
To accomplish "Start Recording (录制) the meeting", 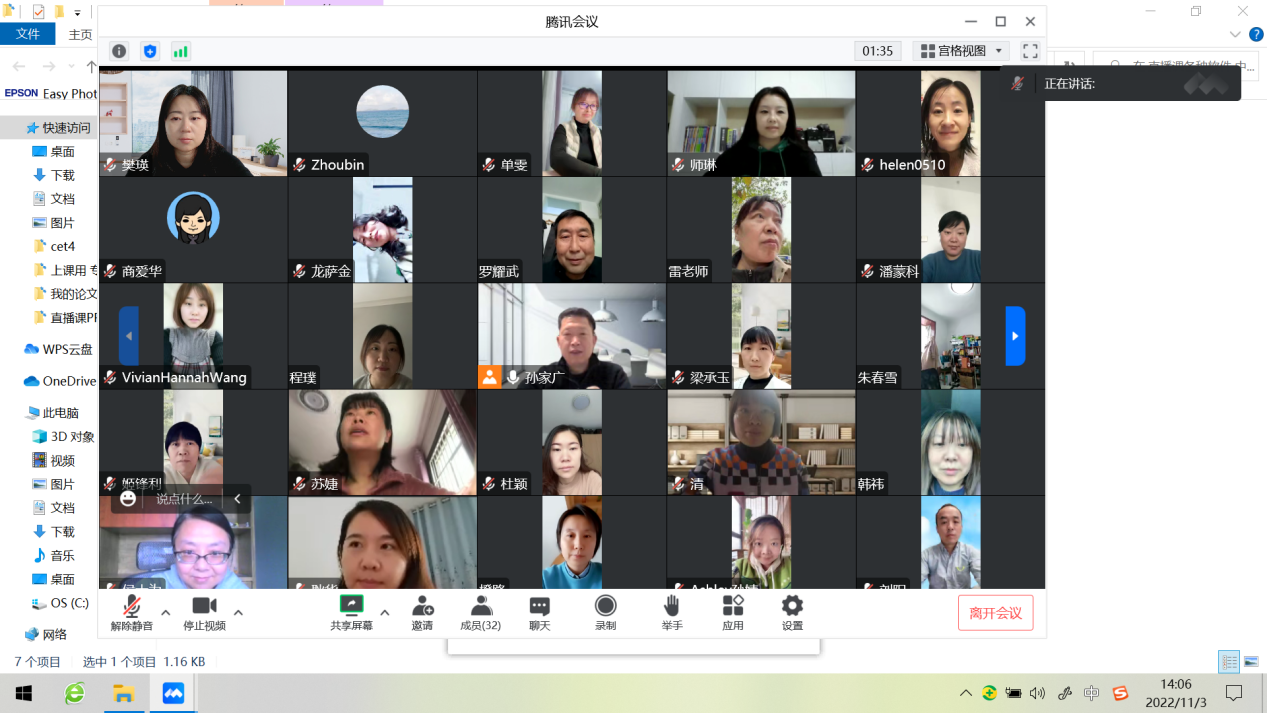I will pos(605,613).
